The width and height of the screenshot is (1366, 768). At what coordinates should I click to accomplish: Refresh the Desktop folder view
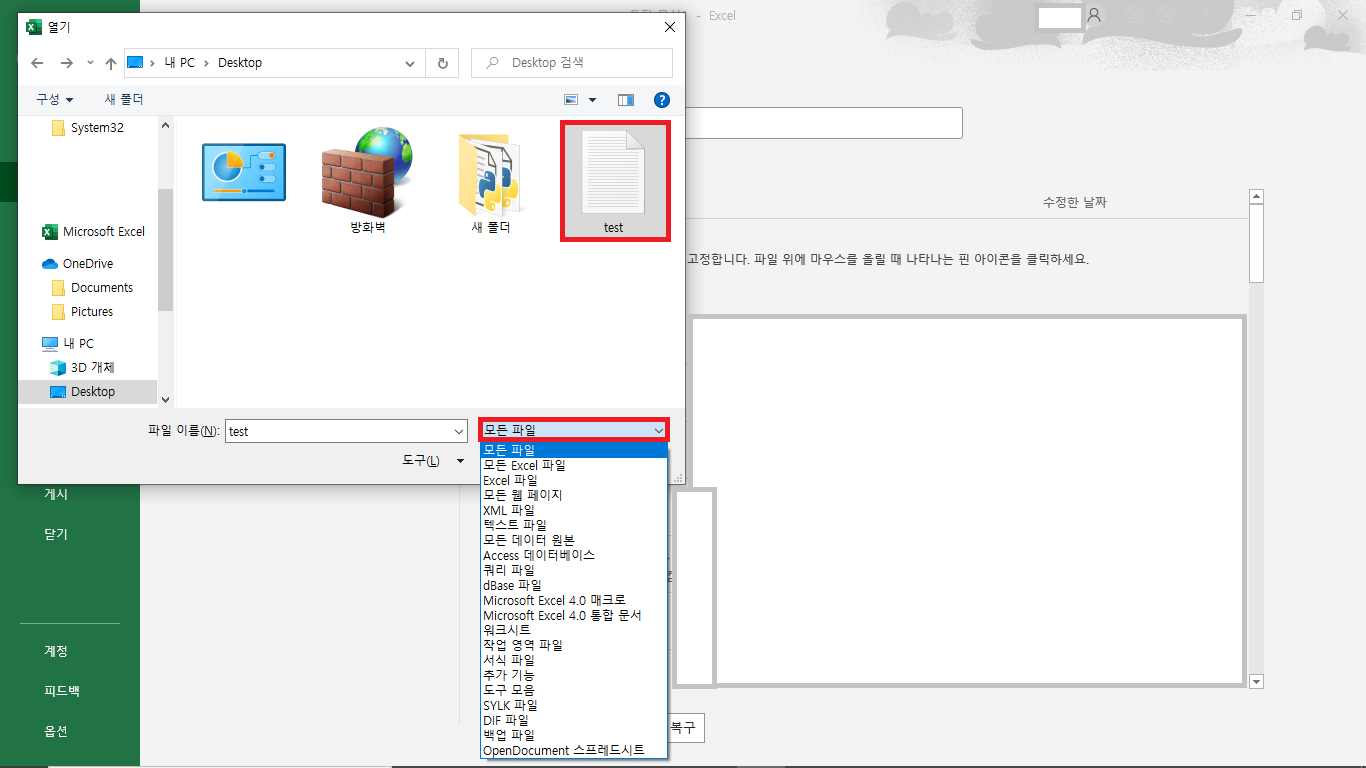(x=442, y=63)
